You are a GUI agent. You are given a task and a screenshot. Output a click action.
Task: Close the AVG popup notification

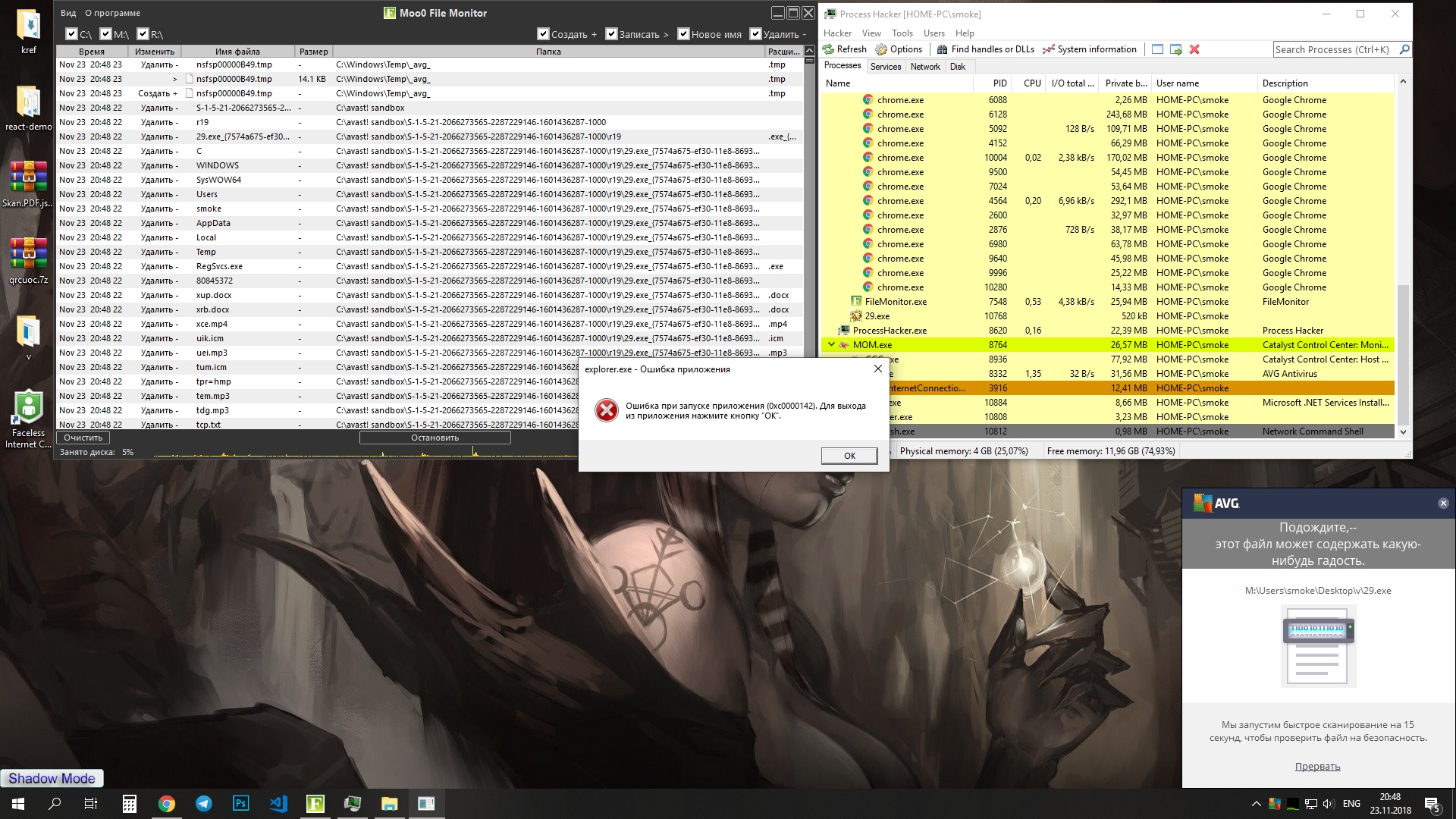pos(1443,504)
